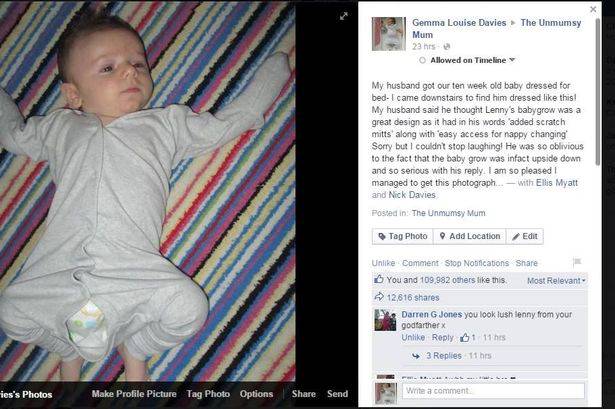
Task: Click the Add Location button
Action: [470, 236]
